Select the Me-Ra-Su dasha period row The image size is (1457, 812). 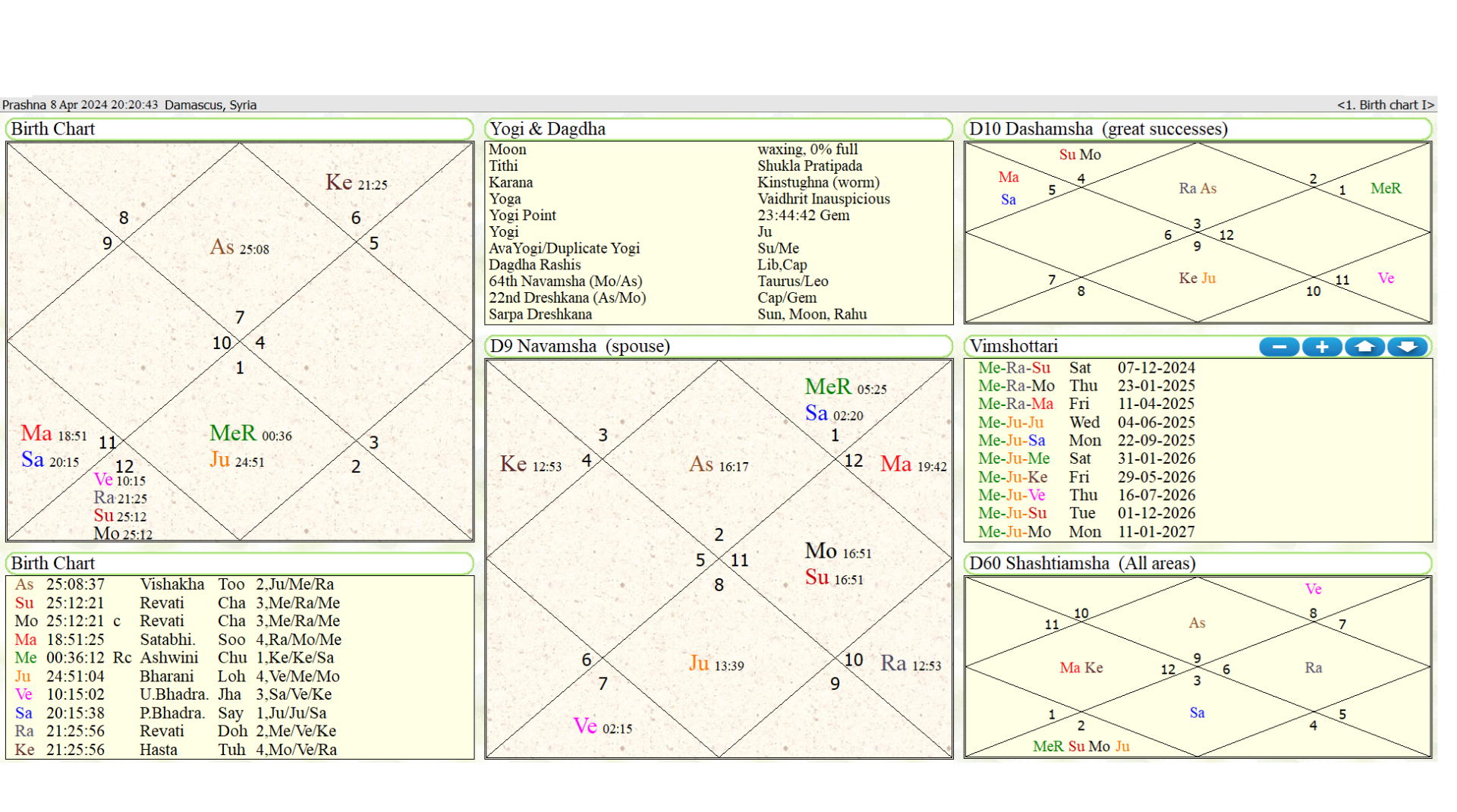pos(1085,367)
